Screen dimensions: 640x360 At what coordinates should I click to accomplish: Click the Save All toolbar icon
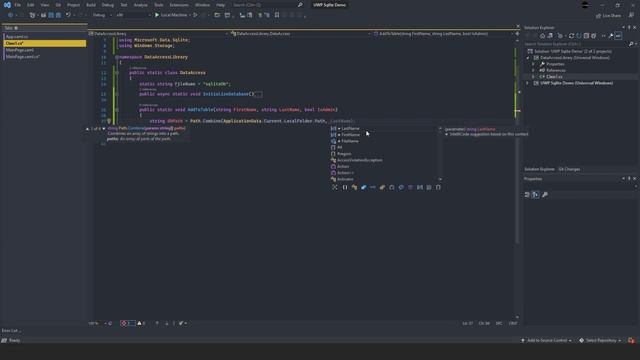(x=58, y=15)
